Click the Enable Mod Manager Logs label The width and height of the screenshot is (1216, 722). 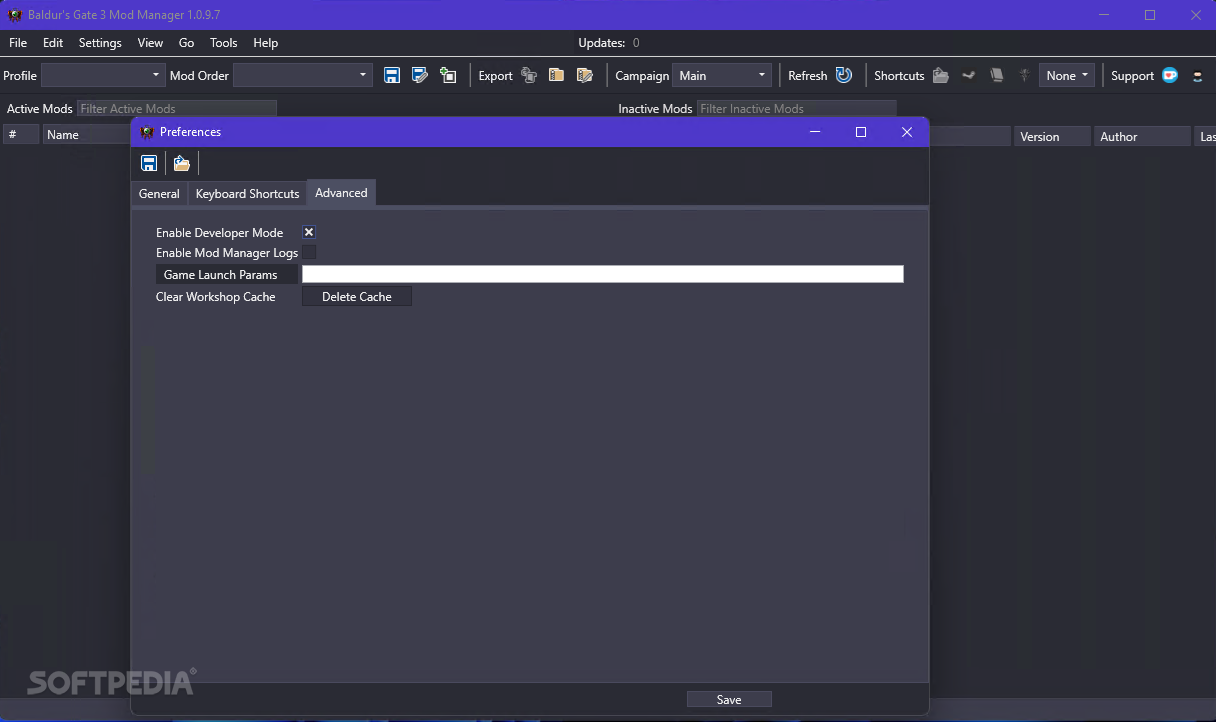click(227, 253)
